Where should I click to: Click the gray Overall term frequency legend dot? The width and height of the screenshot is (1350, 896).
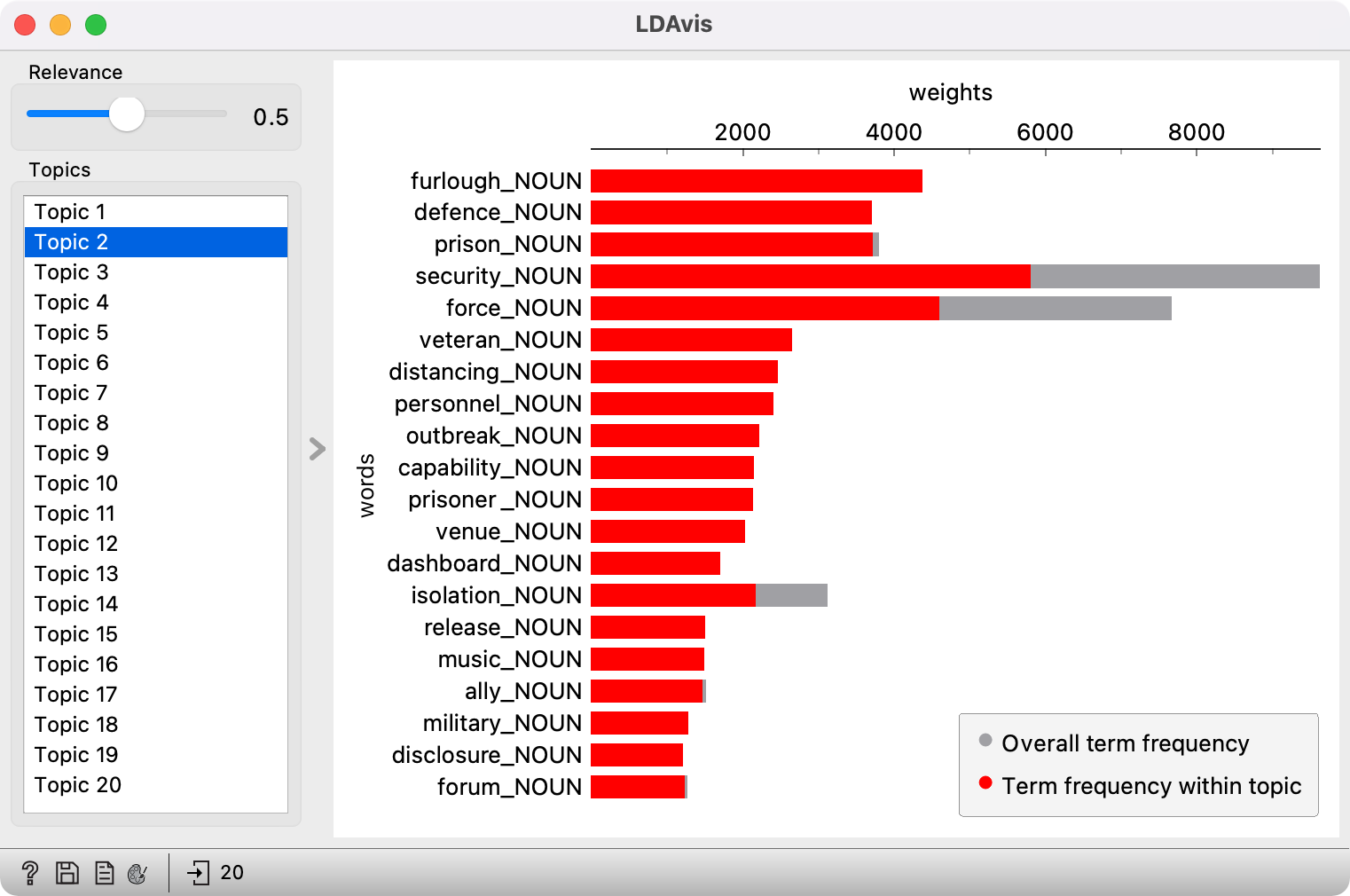[985, 740]
